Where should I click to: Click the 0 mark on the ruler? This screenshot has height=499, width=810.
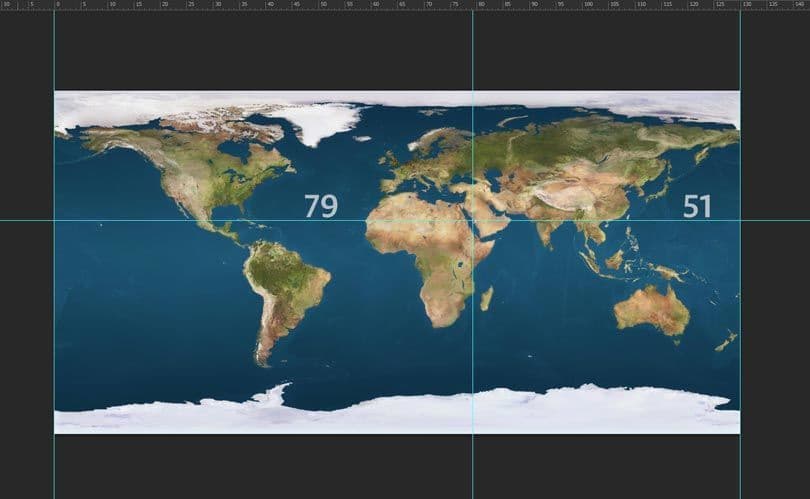[x=57, y=4]
